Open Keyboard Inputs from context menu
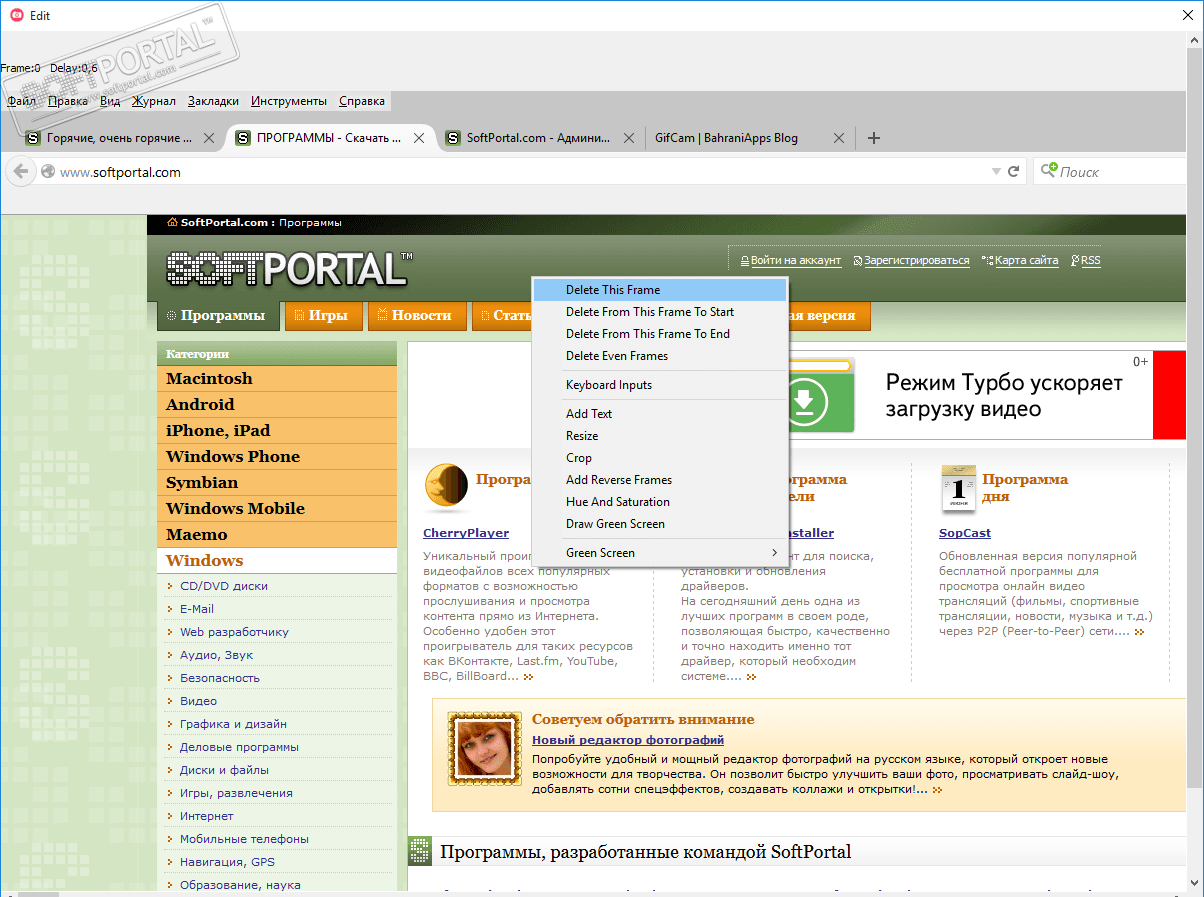Image resolution: width=1204 pixels, height=897 pixels. click(x=660, y=385)
